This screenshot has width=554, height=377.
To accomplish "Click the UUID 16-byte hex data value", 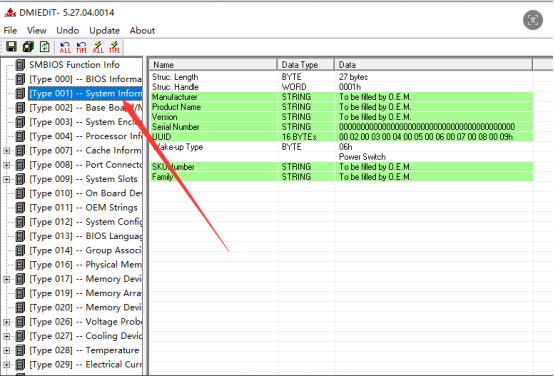I will click(x=426, y=137).
